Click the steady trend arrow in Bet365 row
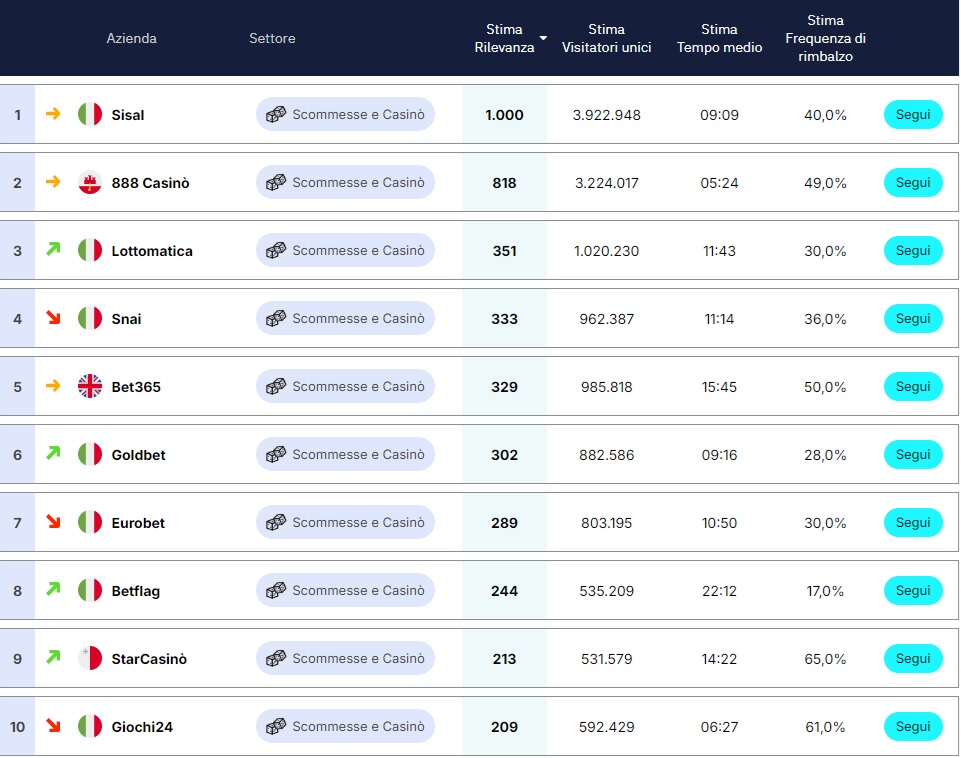The height and width of the screenshot is (758, 961). (x=53, y=385)
